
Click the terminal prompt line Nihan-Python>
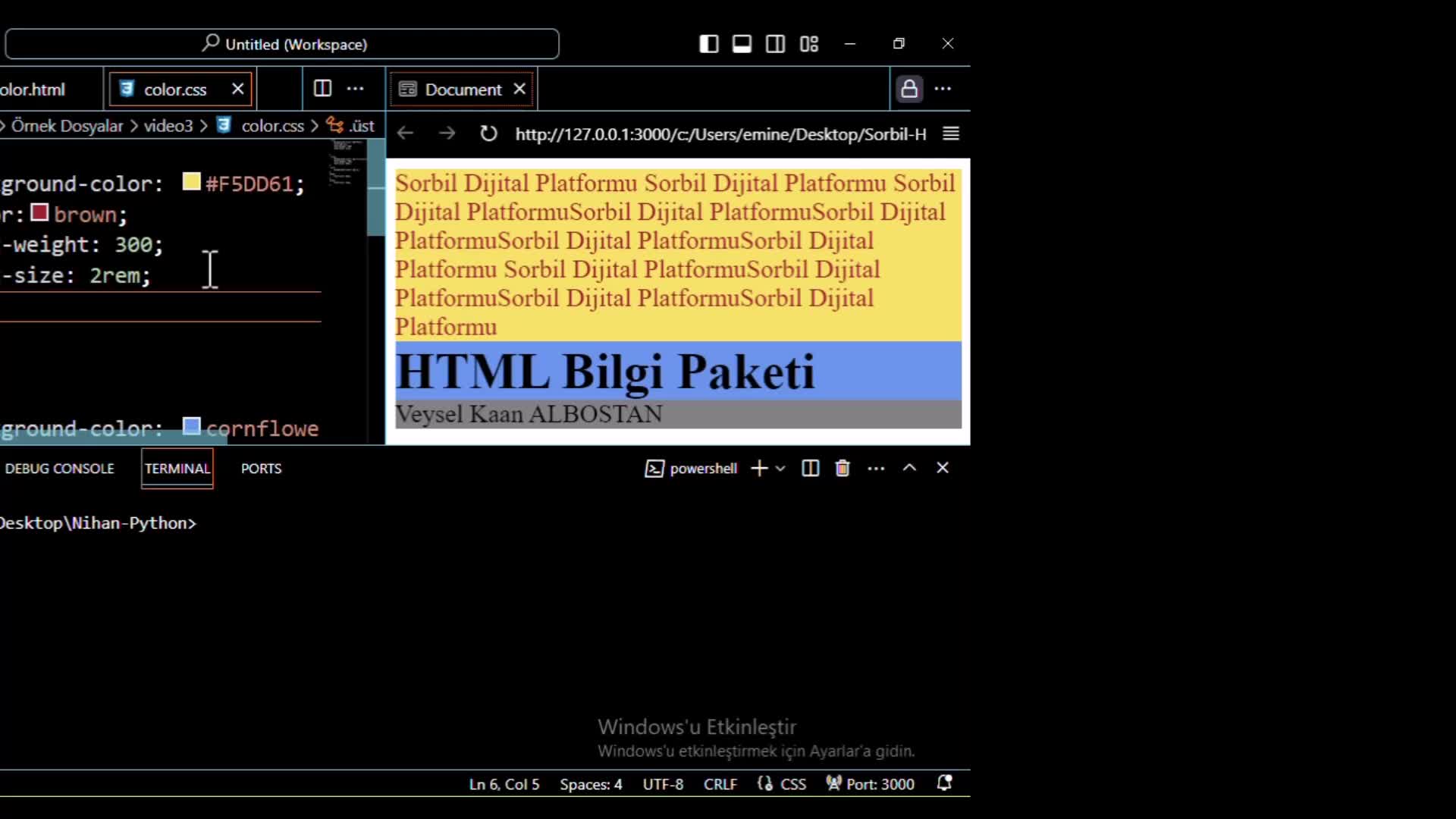(99, 523)
